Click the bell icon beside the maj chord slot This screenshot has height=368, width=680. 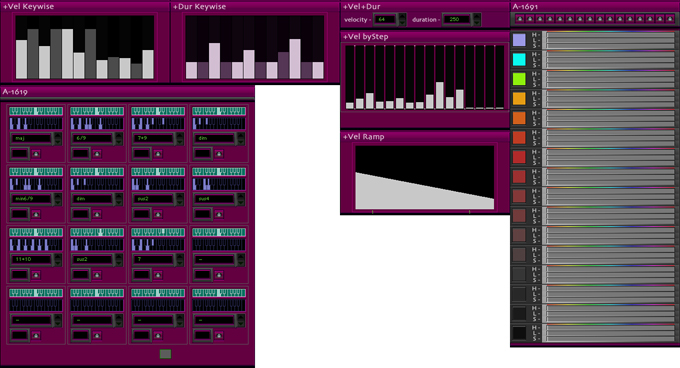tap(36, 153)
